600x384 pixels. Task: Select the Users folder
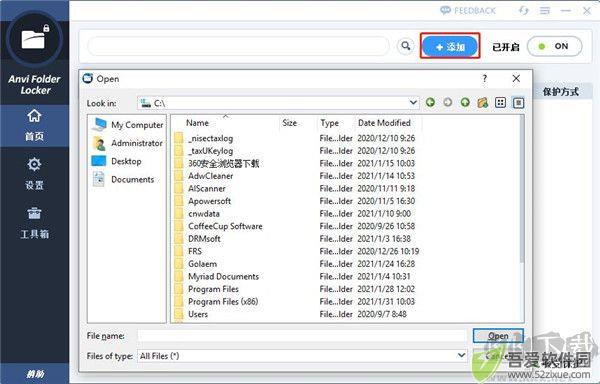(x=198, y=314)
